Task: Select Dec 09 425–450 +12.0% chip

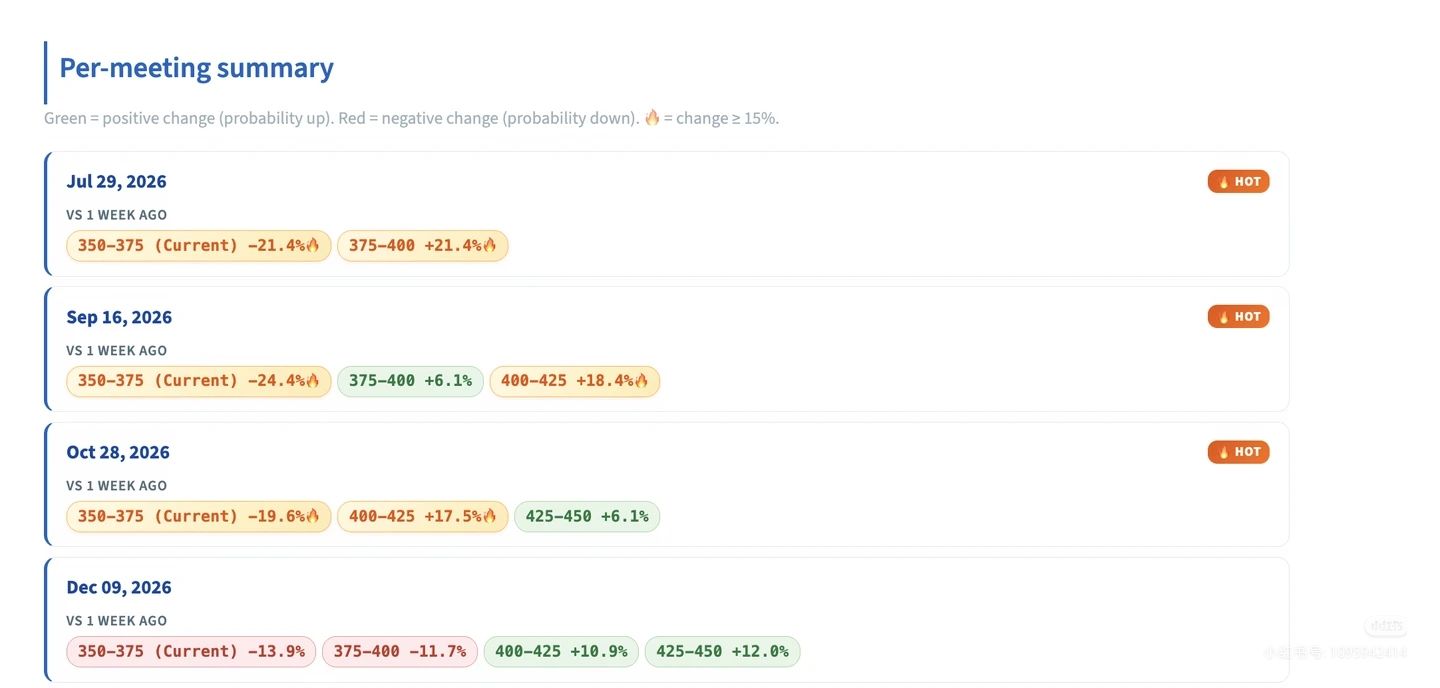Action: (x=722, y=651)
